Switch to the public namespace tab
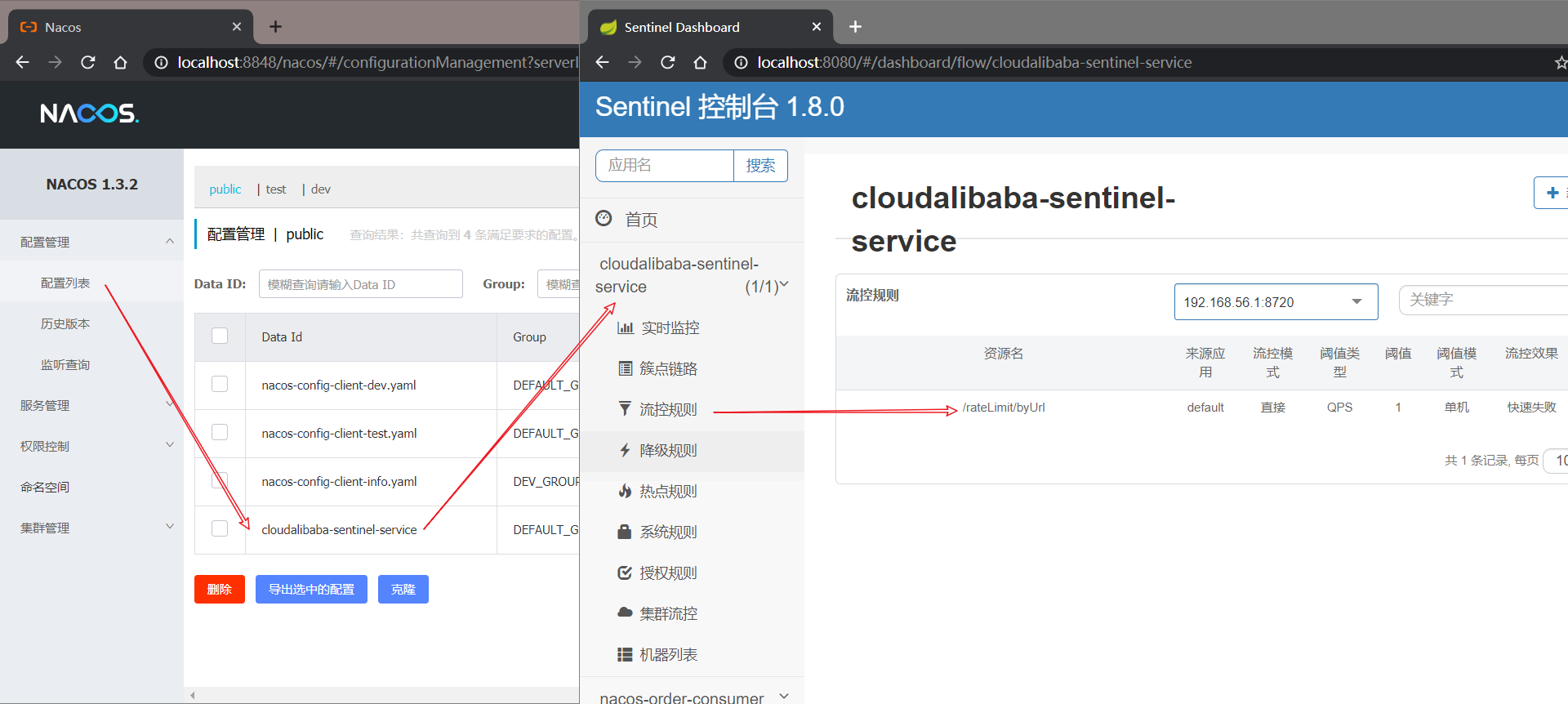Image resolution: width=1568 pixels, height=704 pixels. (225, 189)
